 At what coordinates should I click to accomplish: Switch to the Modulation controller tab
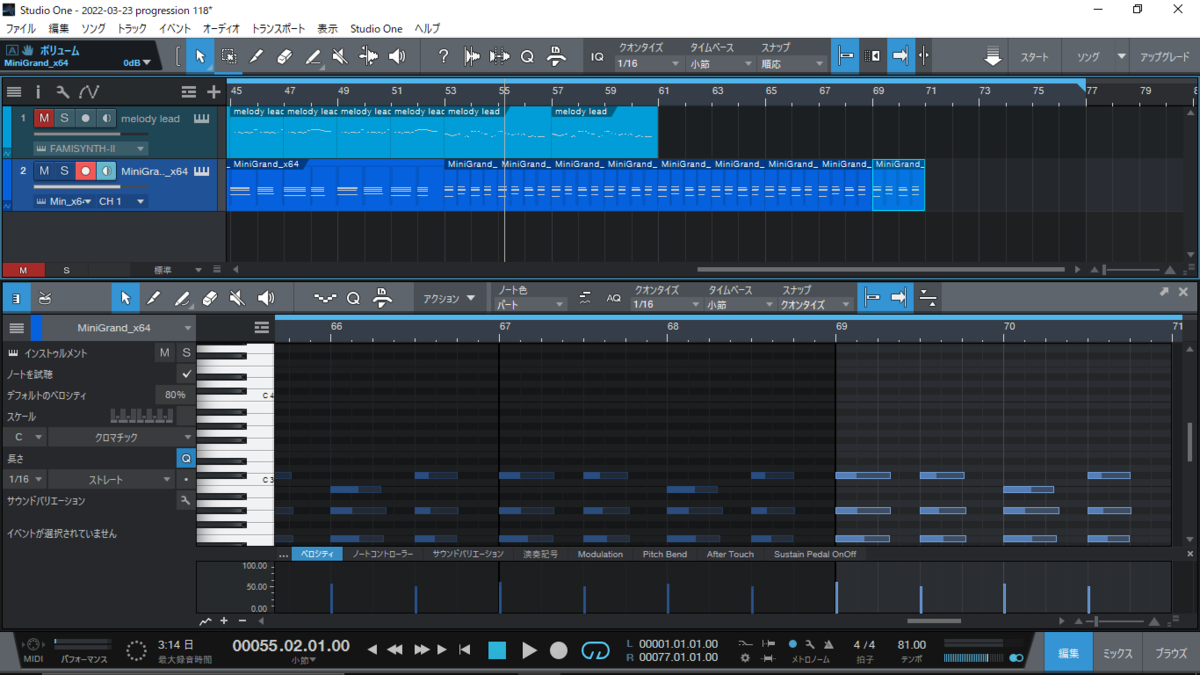click(x=600, y=554)
